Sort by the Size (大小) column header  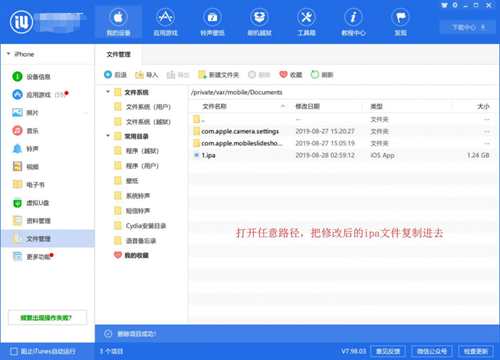(x=474, y=106)
